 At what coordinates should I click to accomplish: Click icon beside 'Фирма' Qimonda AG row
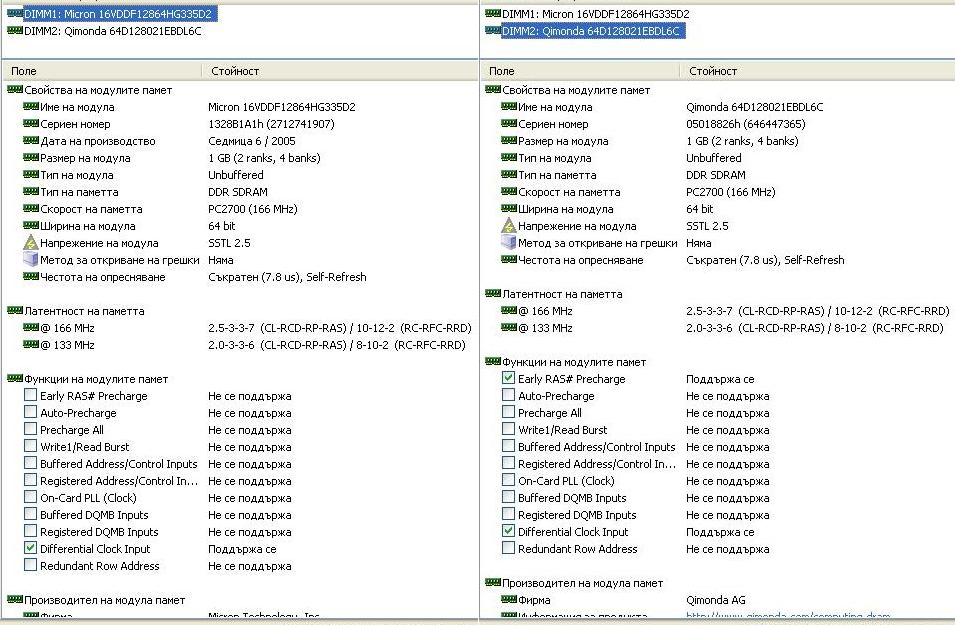[509, 600]
